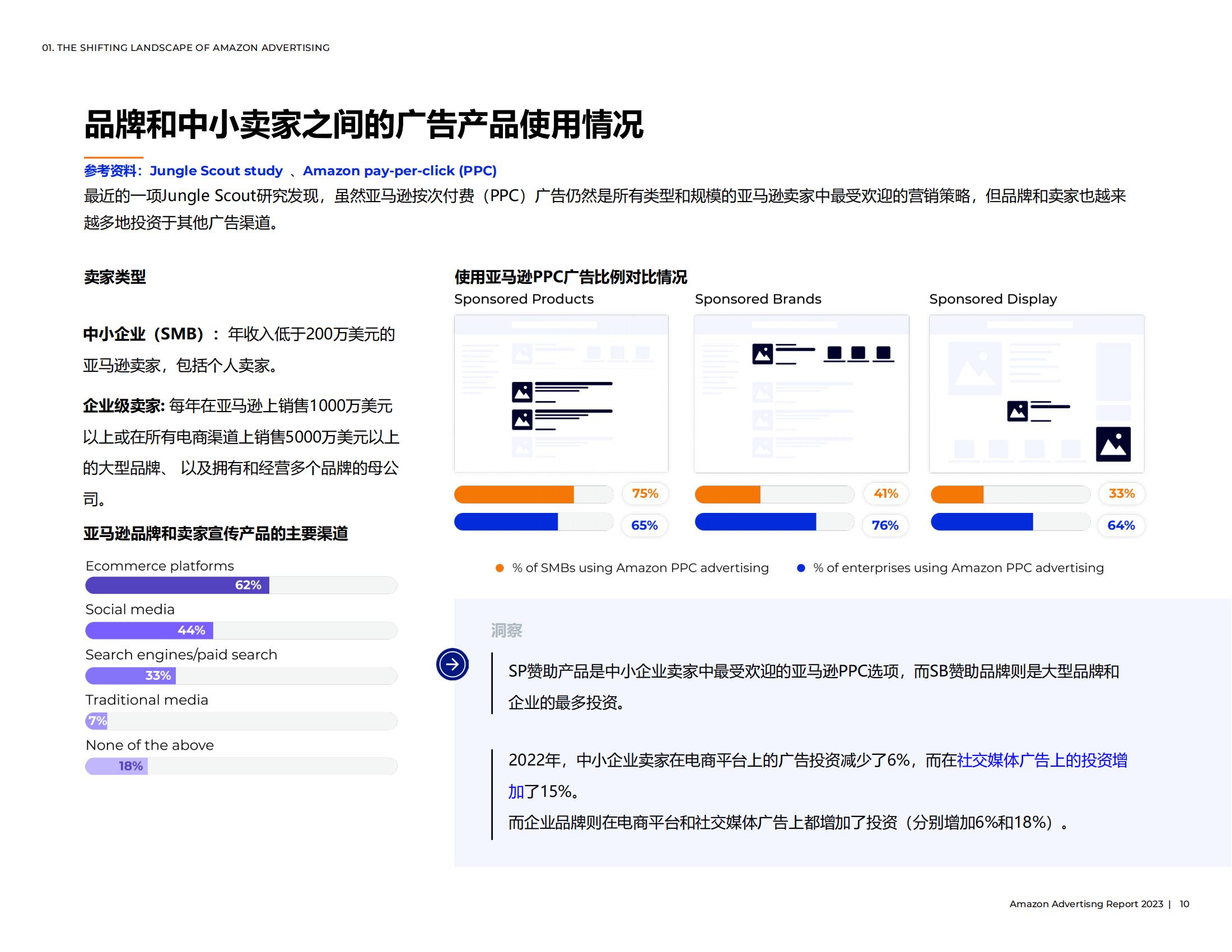Open the Jungle Scout study link
This screenshot has height=952, width=1232.
coord(217,171)
